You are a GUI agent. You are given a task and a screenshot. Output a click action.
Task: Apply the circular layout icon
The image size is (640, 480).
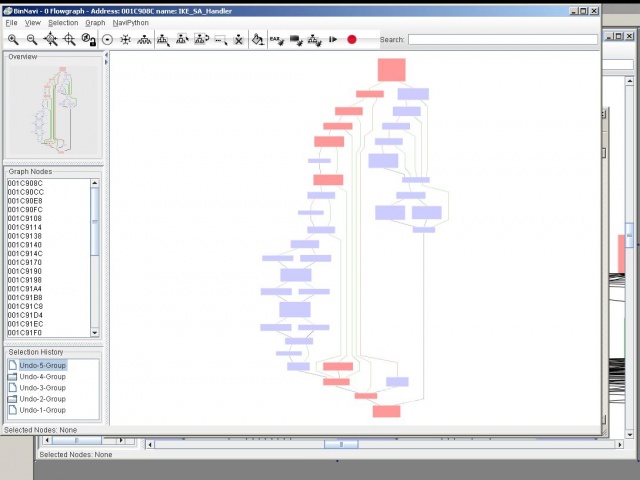(x=107, y=40)
